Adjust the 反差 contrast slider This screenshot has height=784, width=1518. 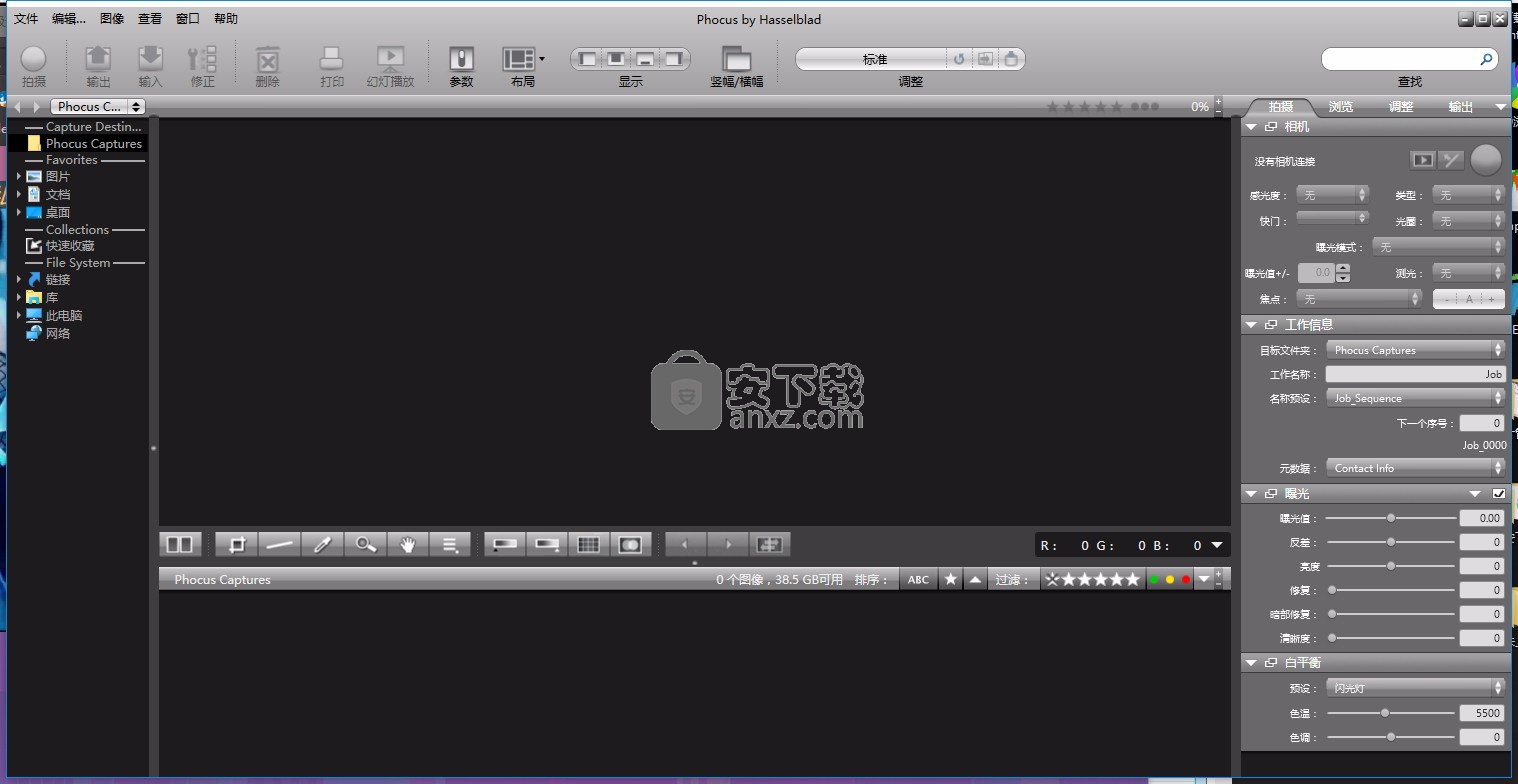[1391, 542]
